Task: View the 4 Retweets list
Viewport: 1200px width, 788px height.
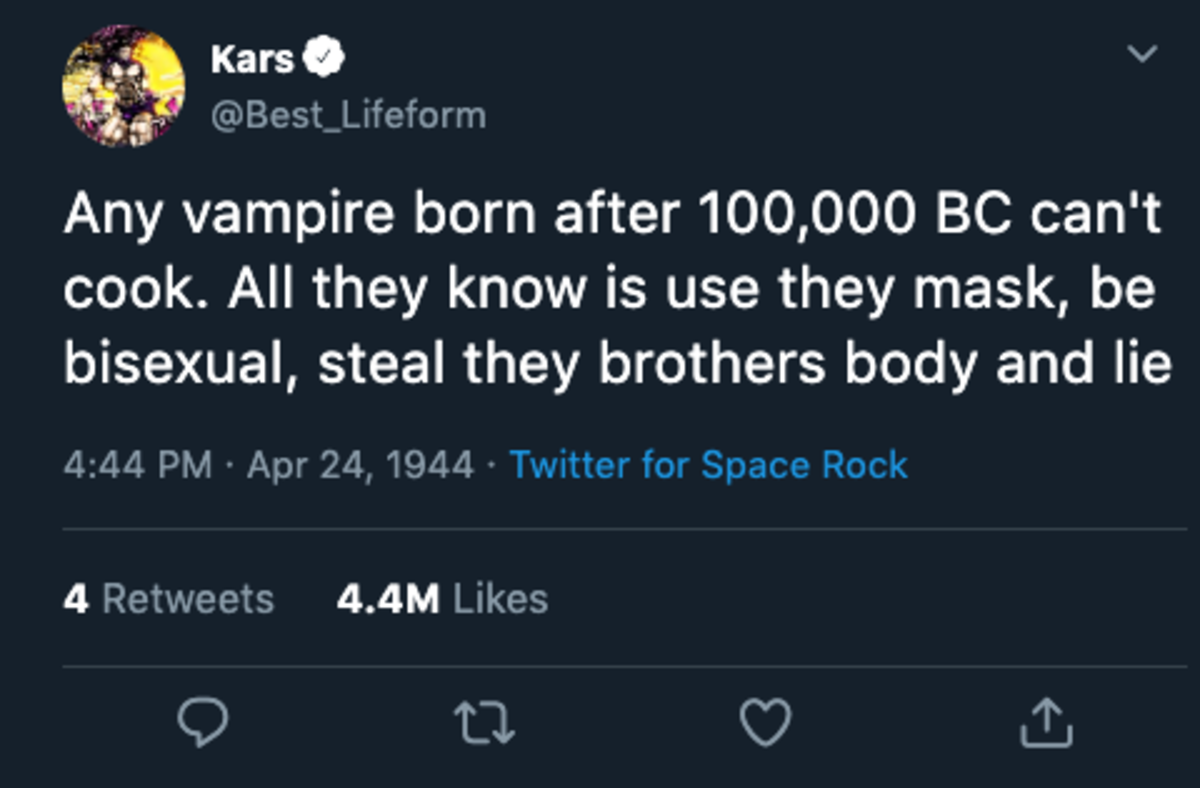Action: 168,598
